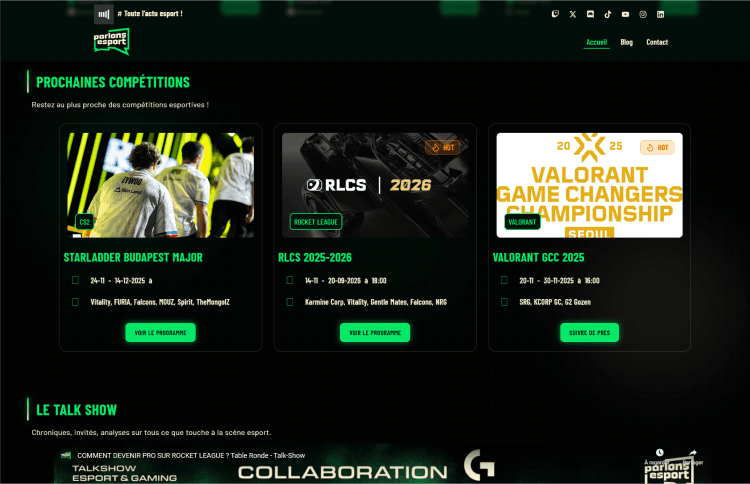The width and height of the screenshot is (750, 484).
Task: Click the Parlons Esport logo in header
Action: pyautogui.click(x=111, y=41)
